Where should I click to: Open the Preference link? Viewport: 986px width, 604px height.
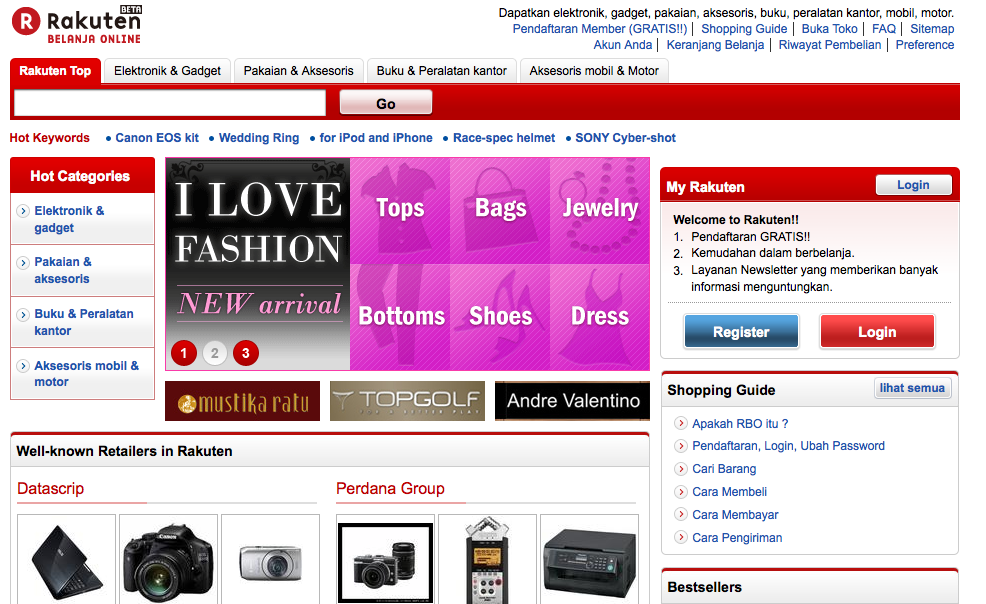pos(925,45)
